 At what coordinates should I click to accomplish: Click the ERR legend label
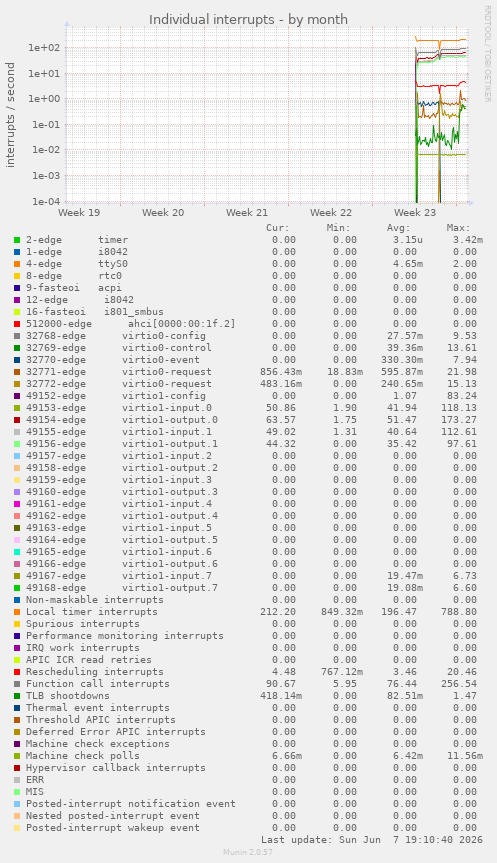click(x=35, y=780)
